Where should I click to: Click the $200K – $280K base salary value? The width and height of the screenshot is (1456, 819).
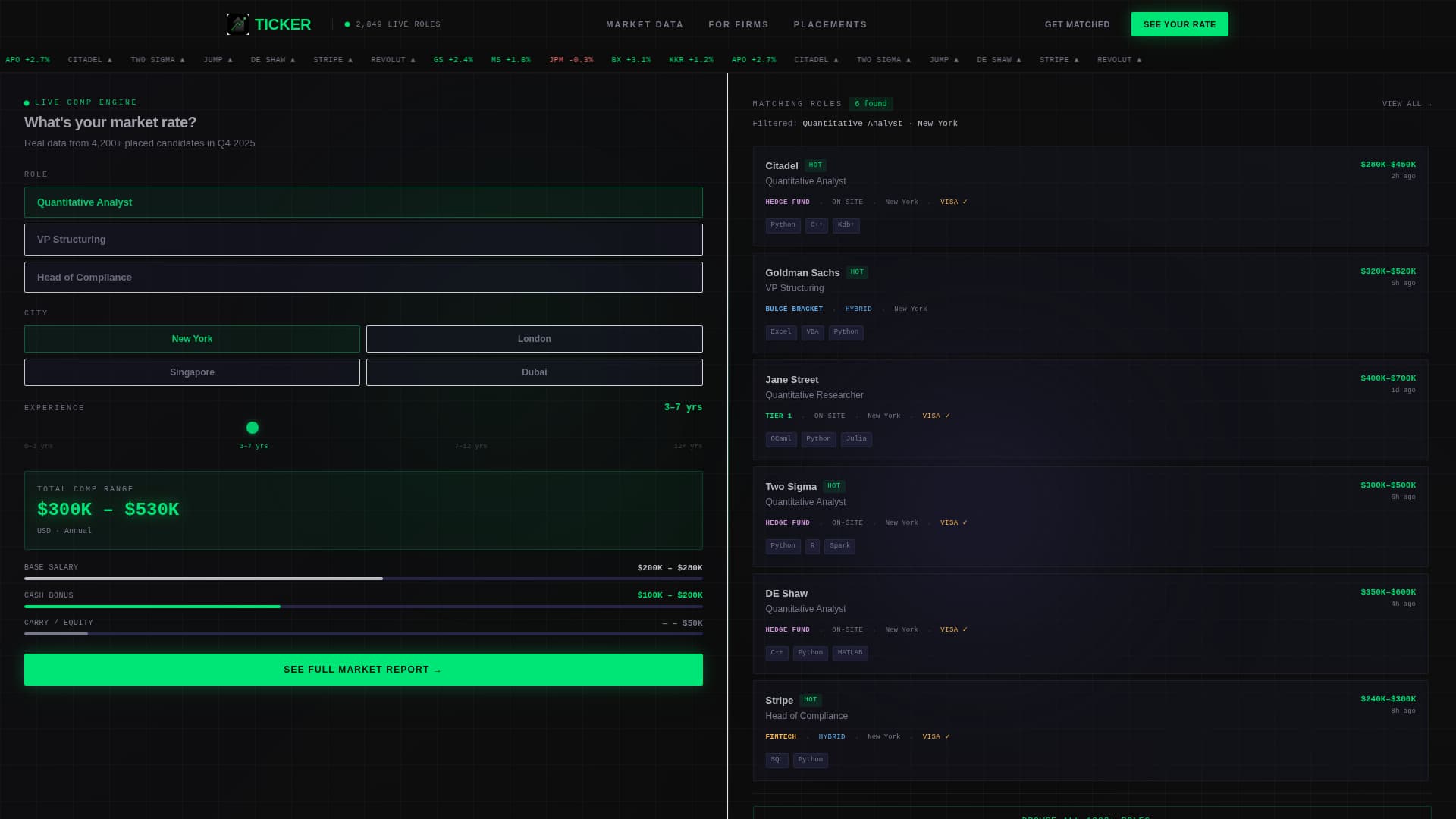pyautogui.click(x=670, y=568)
